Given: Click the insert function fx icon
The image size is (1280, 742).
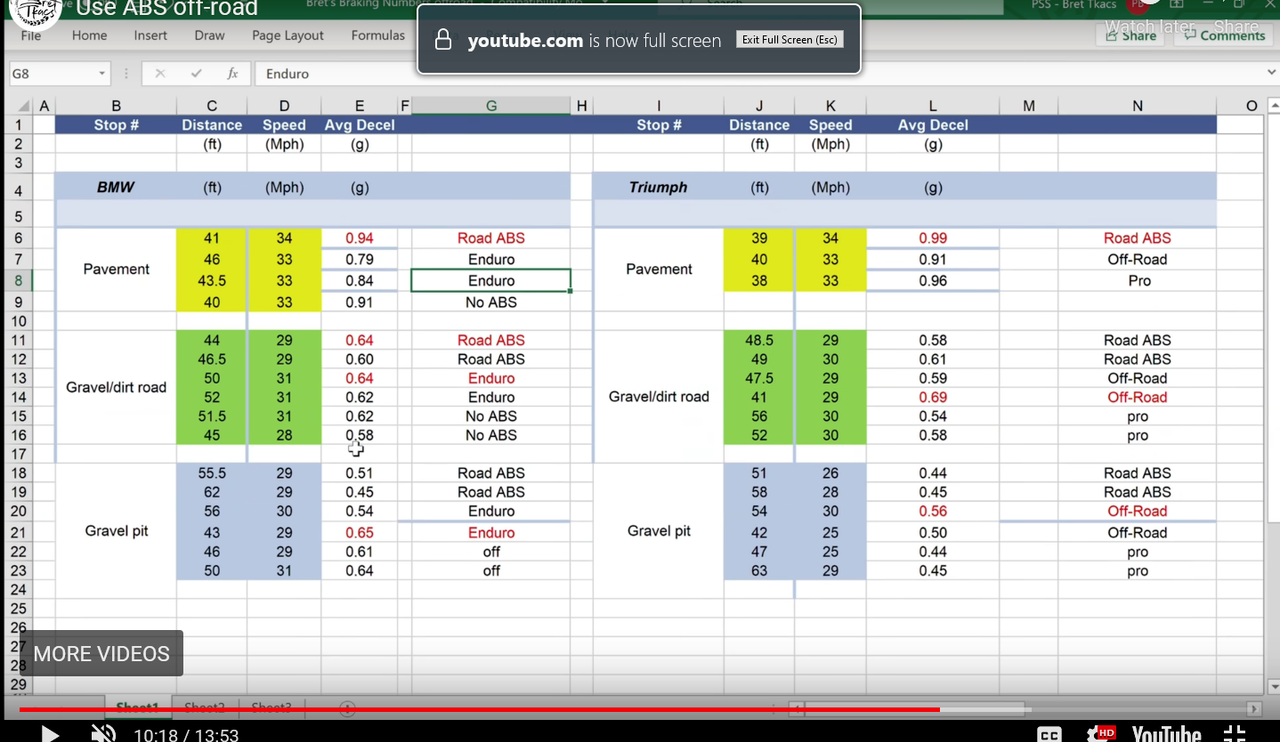Looking at the screenshot, I should (x=233, y=74).
